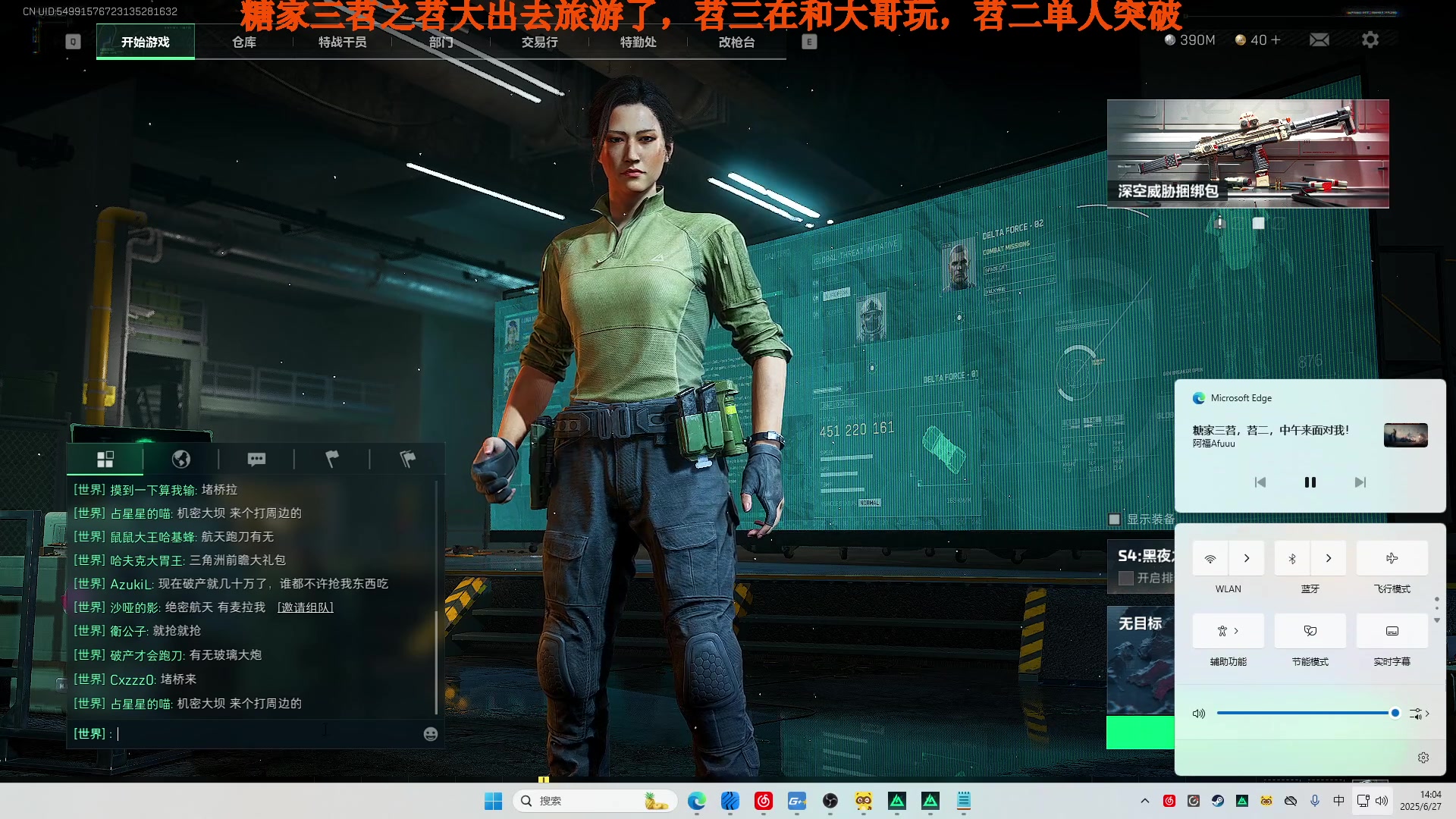Open the emoji picker in chat
This screenshot has height=819, width=1456.
point(431,733)
